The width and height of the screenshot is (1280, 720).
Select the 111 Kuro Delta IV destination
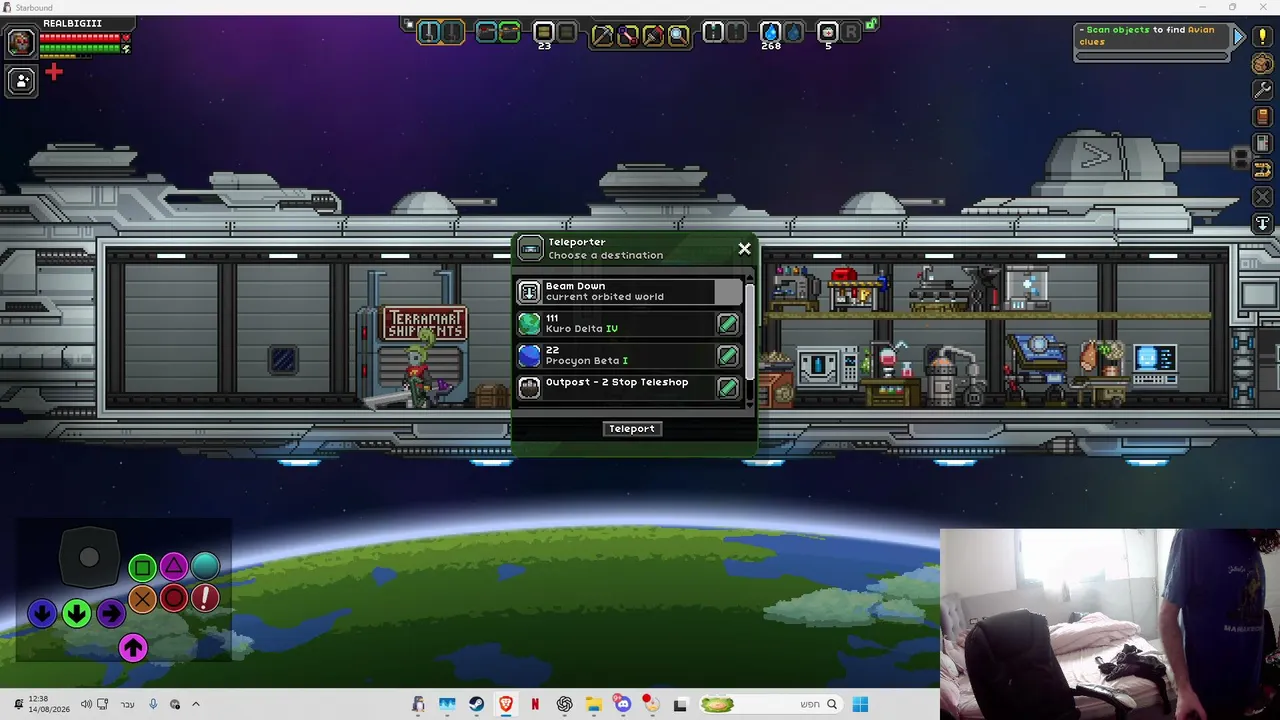[630, 323]
